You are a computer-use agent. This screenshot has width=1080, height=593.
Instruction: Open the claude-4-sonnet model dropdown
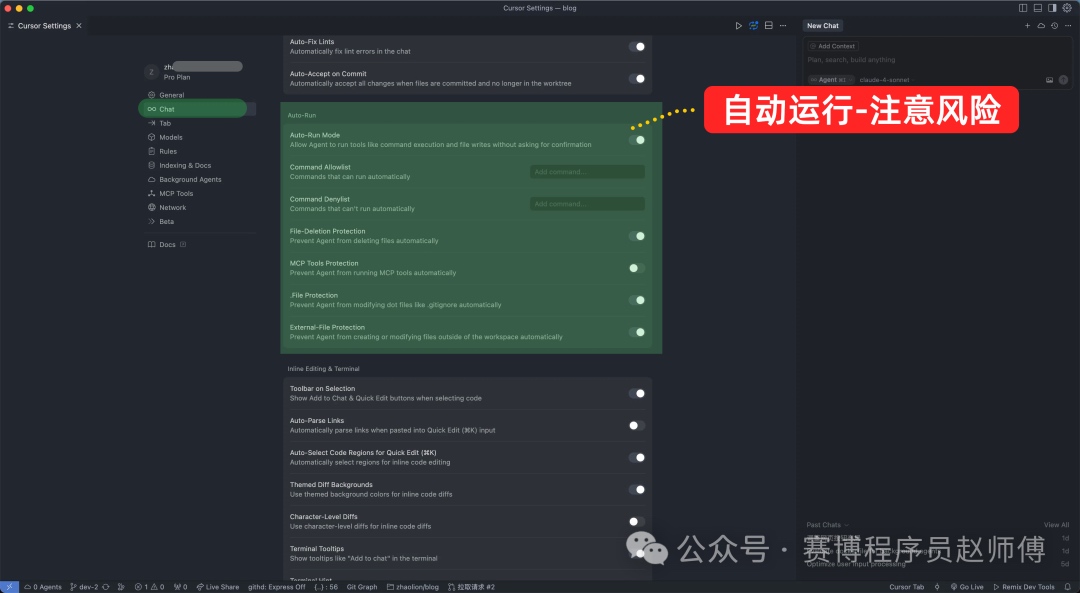pyautogui.click(x=886, y=80)
